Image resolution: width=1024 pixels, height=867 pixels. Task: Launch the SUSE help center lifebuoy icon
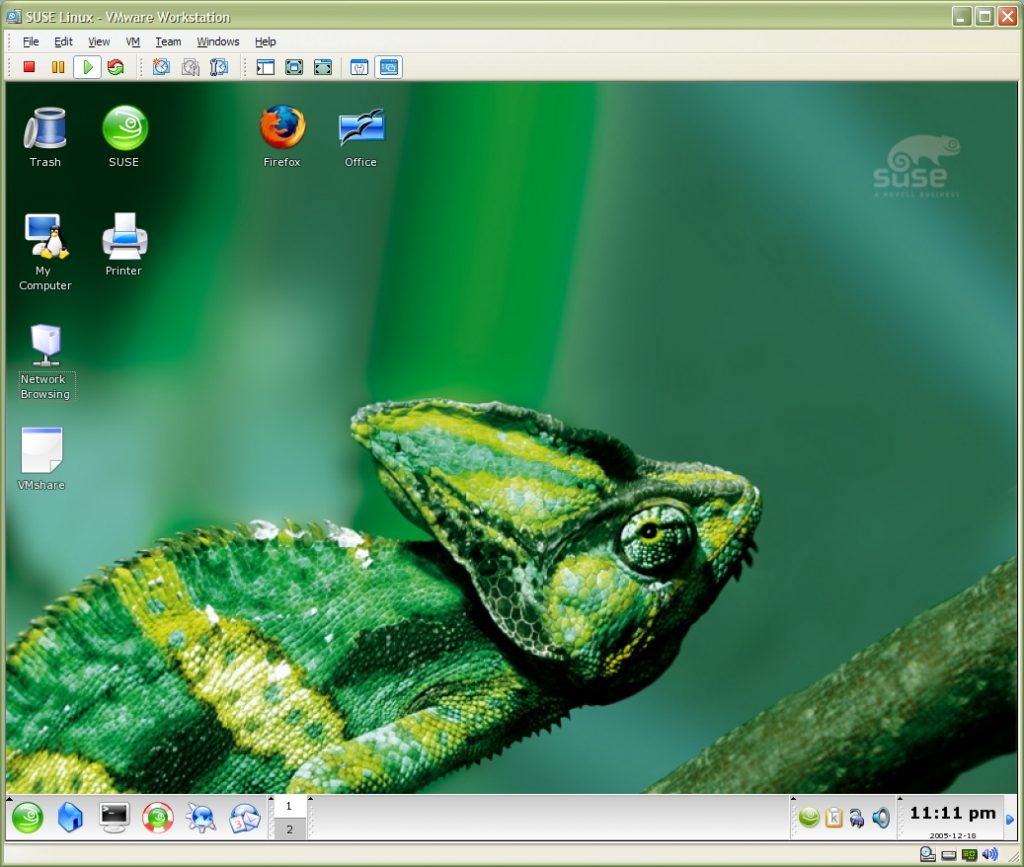(157, 817)
